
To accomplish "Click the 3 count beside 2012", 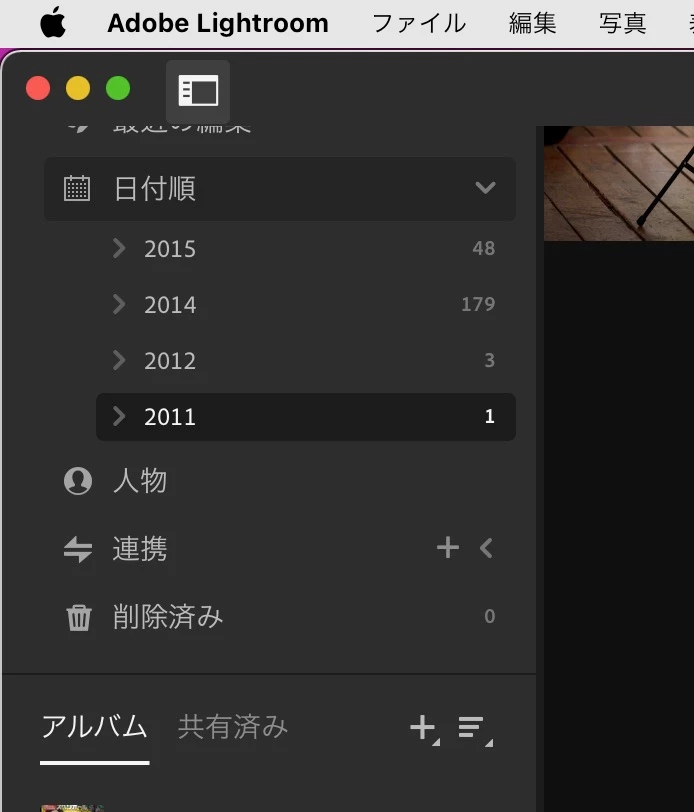I will [x=489, y=360].
